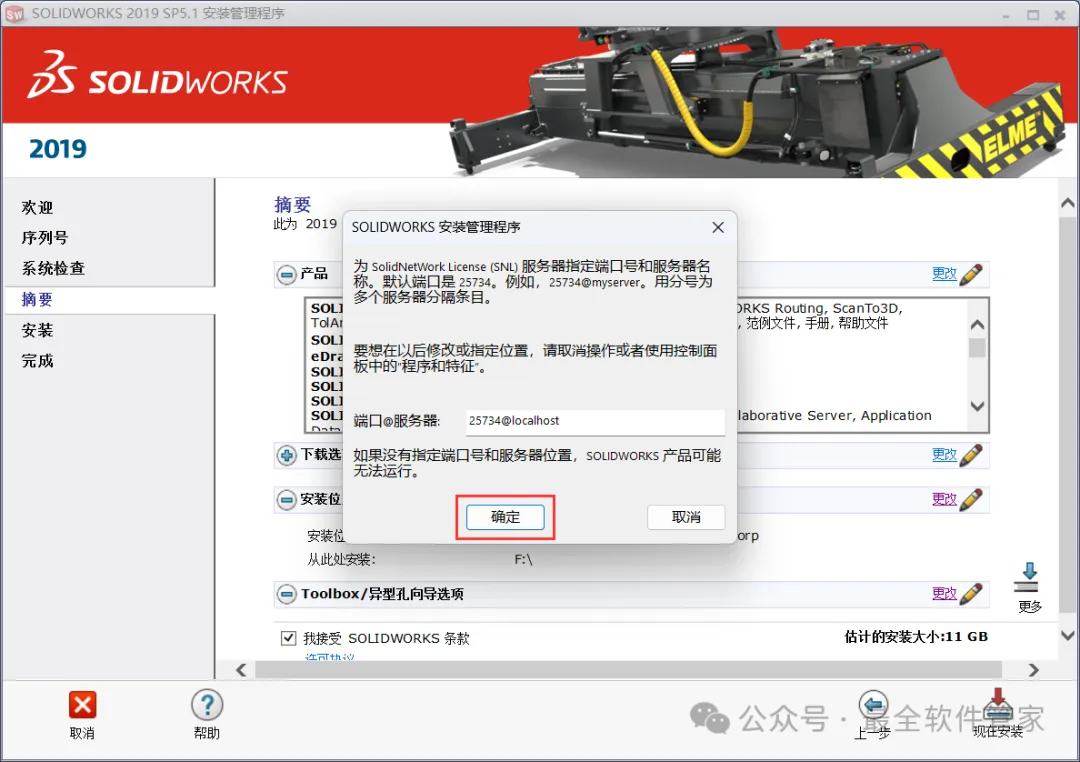Image resolution: width=1080 pixels, height=762 pixels.
Task: Click main panel scroll up arrow
Action: (1068, 203)
